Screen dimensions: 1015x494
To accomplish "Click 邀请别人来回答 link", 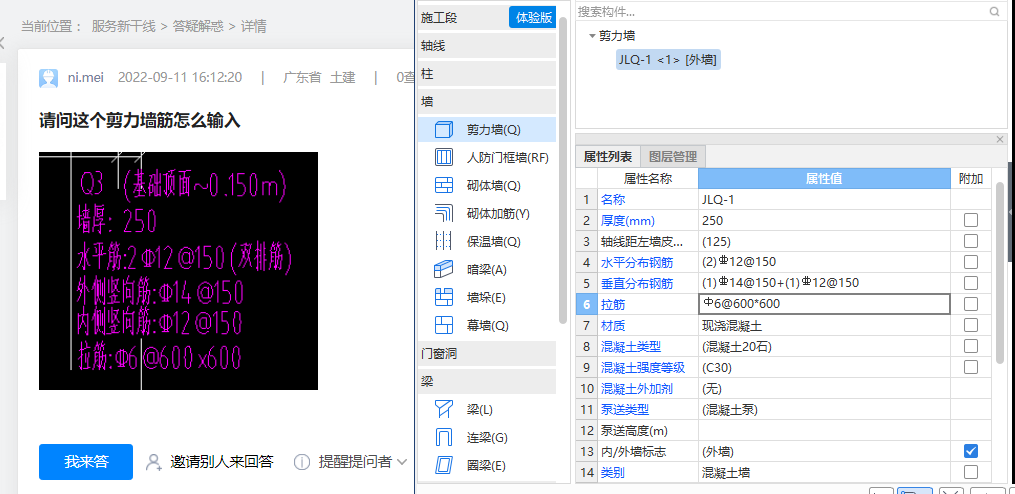I will [x=221, y=462].
